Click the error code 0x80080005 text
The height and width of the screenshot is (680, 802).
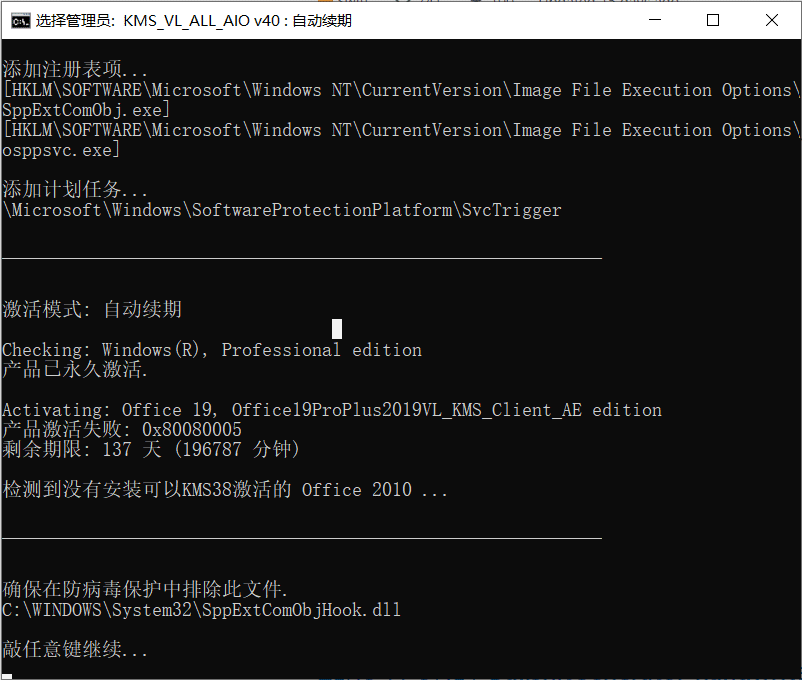tap(191, 429)
